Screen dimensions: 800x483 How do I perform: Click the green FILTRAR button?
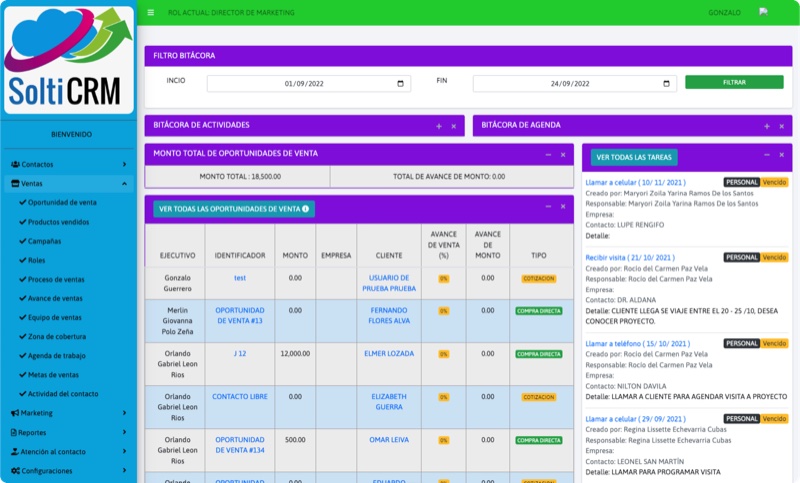coord(734,82)
